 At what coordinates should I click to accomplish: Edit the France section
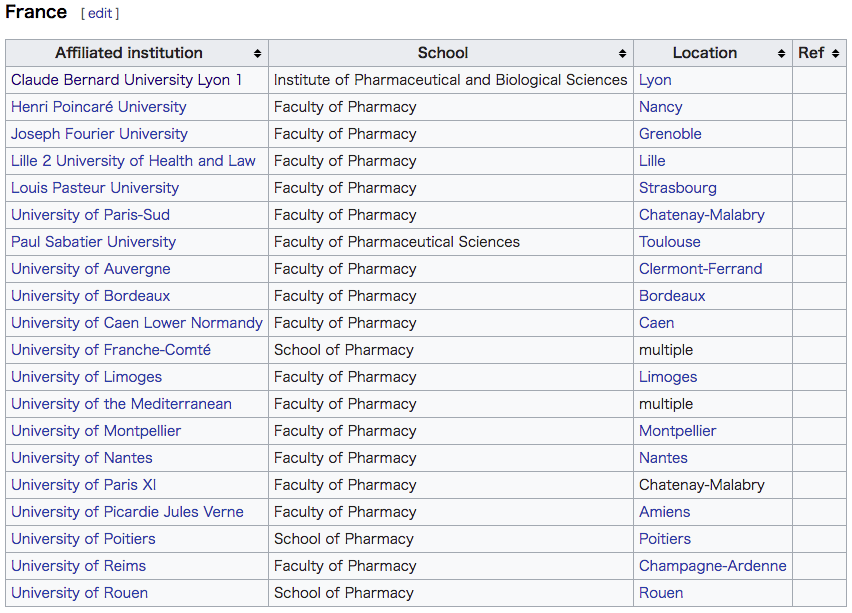click(100, 14)
